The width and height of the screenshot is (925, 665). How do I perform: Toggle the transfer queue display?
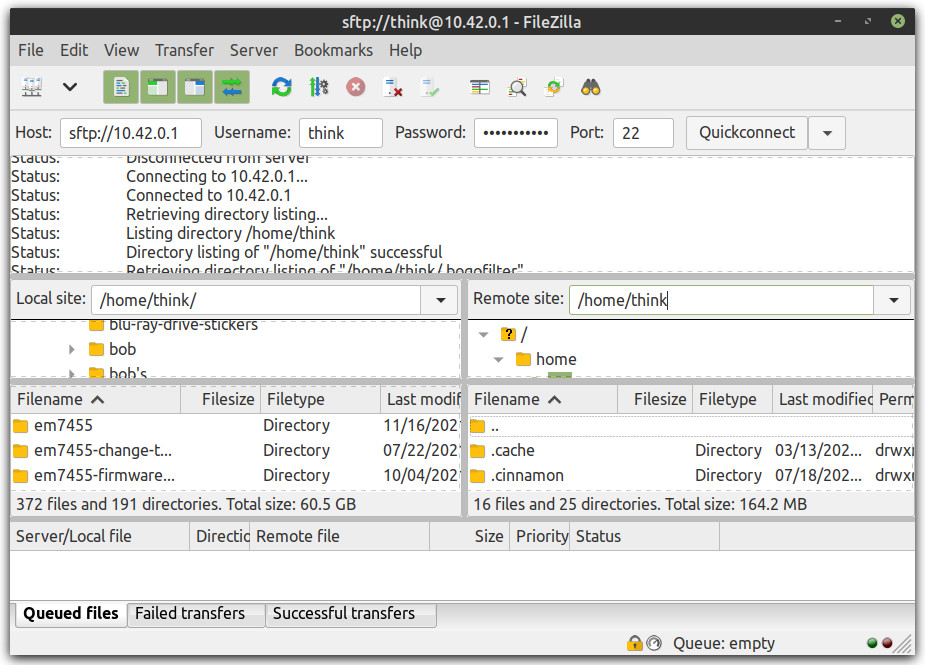point(231,87)
